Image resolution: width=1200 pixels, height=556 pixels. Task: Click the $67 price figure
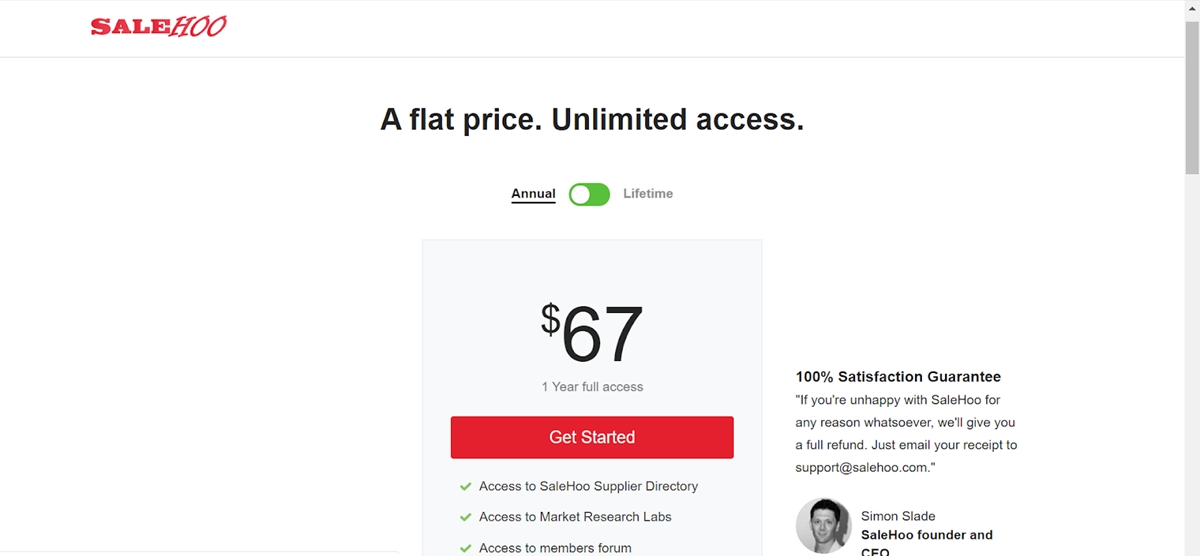[592, 334]
